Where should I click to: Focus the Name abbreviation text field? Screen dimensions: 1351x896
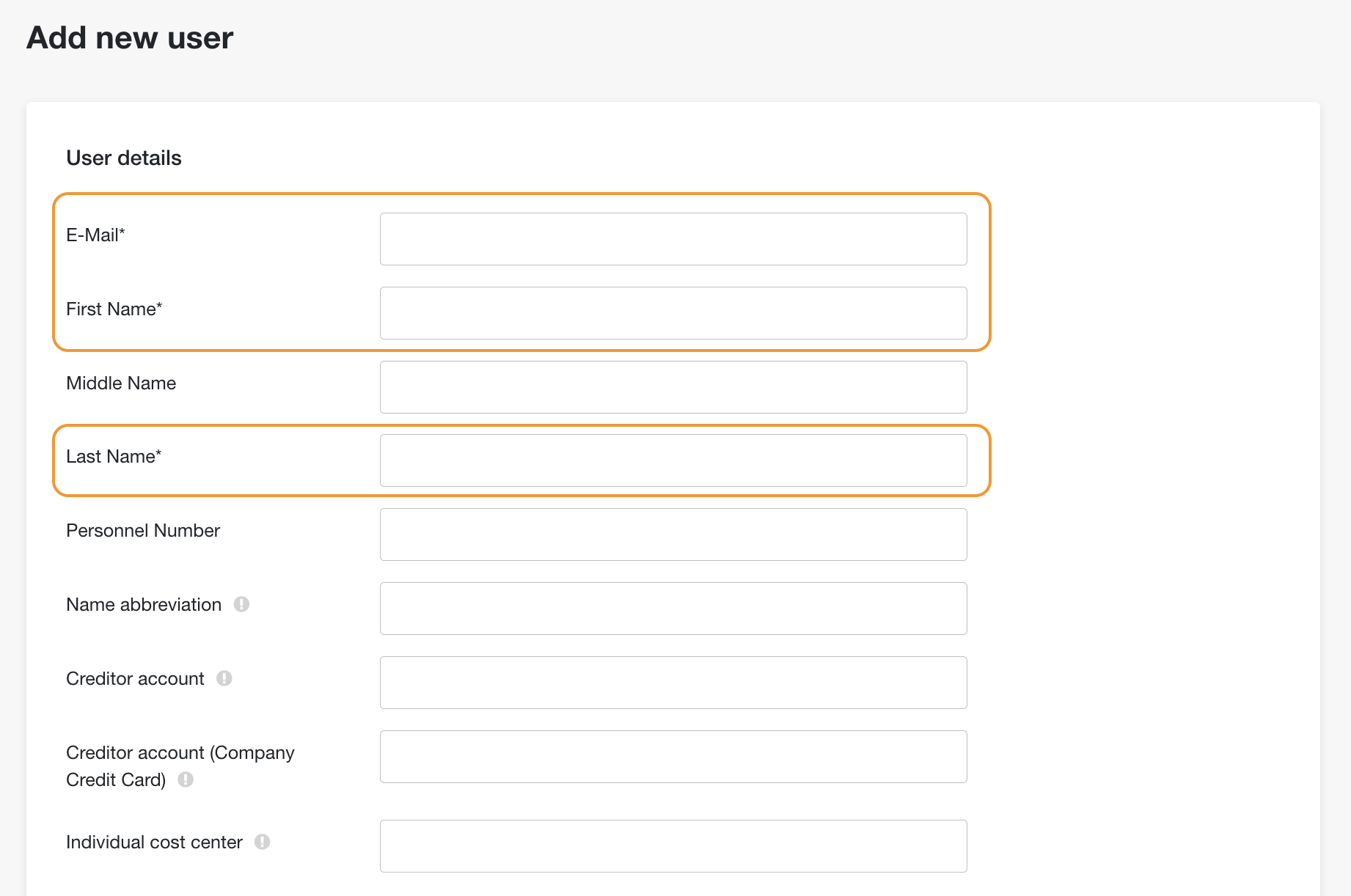coord(673,609)
